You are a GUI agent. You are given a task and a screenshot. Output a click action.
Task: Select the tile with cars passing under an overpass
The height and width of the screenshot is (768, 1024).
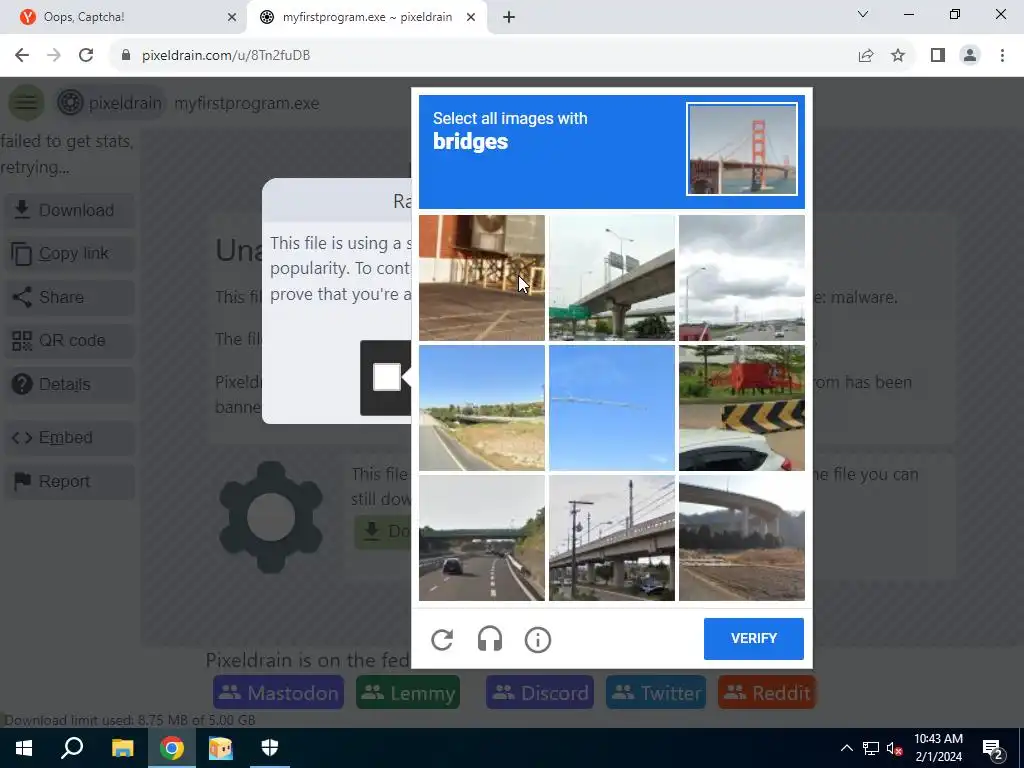click(x=482, y=537)
